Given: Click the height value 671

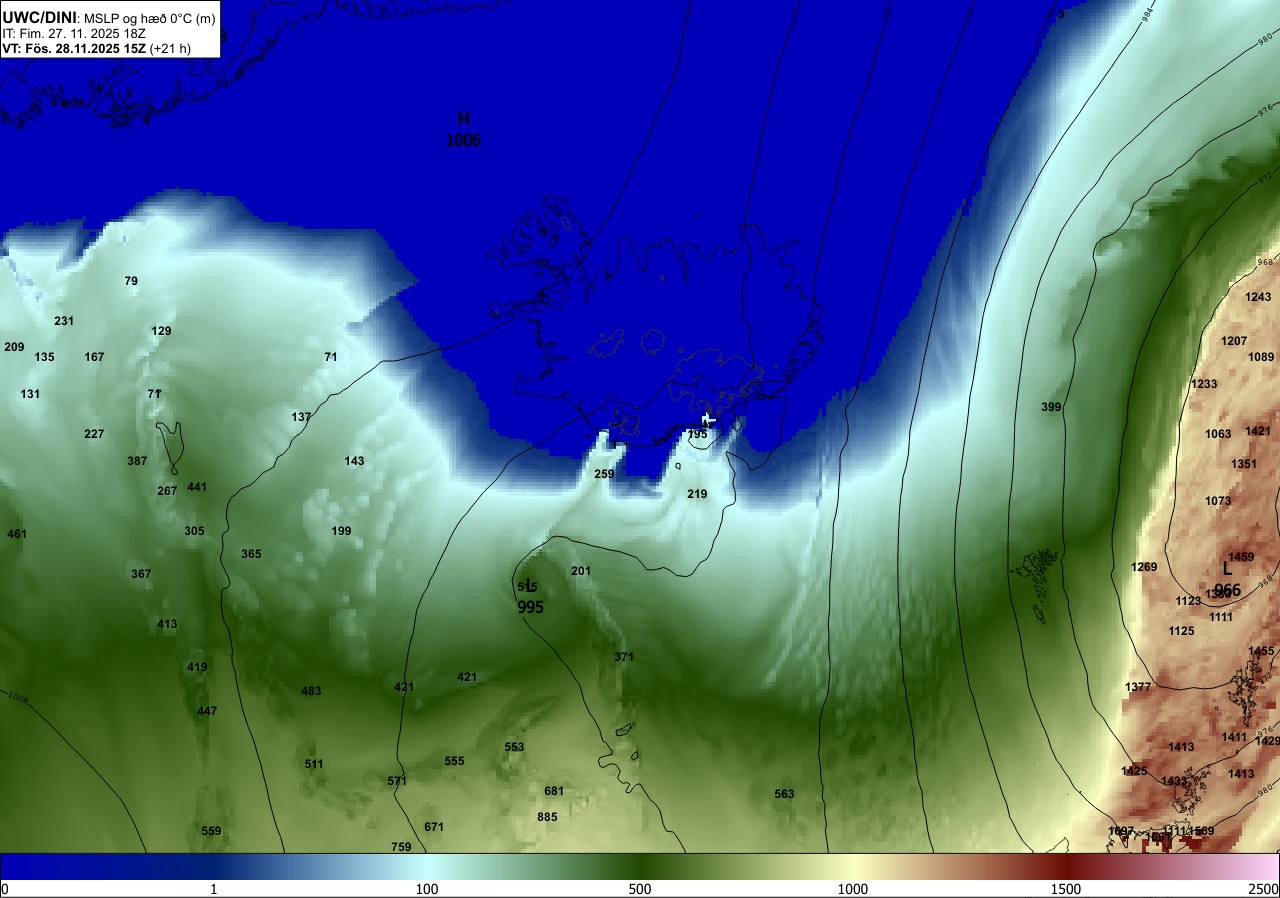Looking at the screenshot, I should tap(434, 827).
